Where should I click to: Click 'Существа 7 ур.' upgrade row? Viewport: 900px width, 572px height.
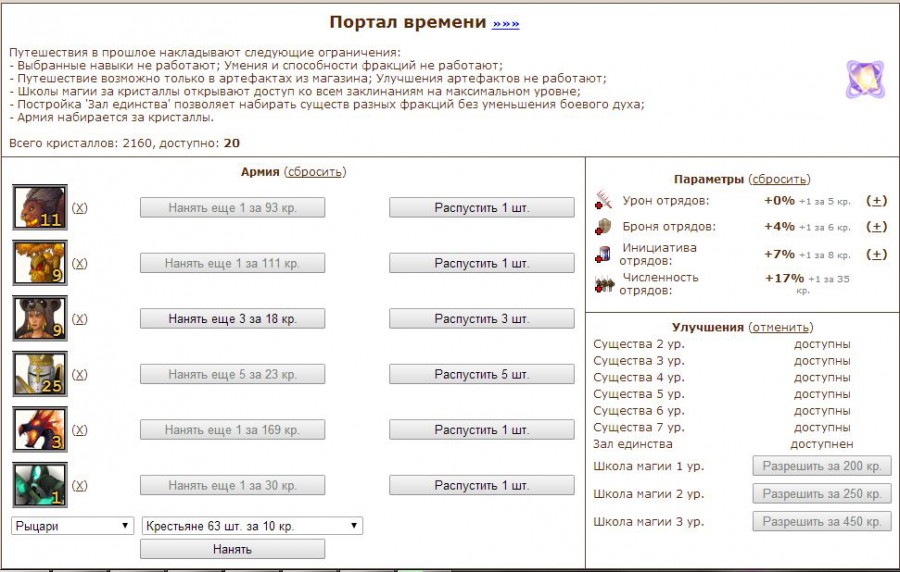(722, 427)
